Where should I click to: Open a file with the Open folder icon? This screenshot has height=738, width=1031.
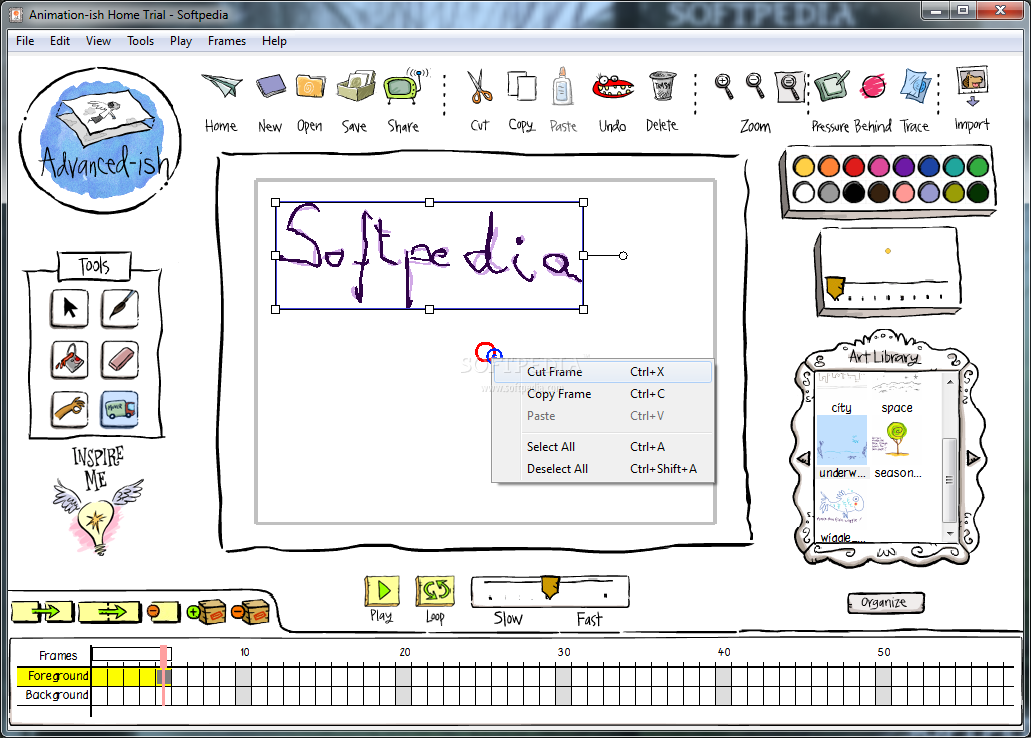click(310, 86)
